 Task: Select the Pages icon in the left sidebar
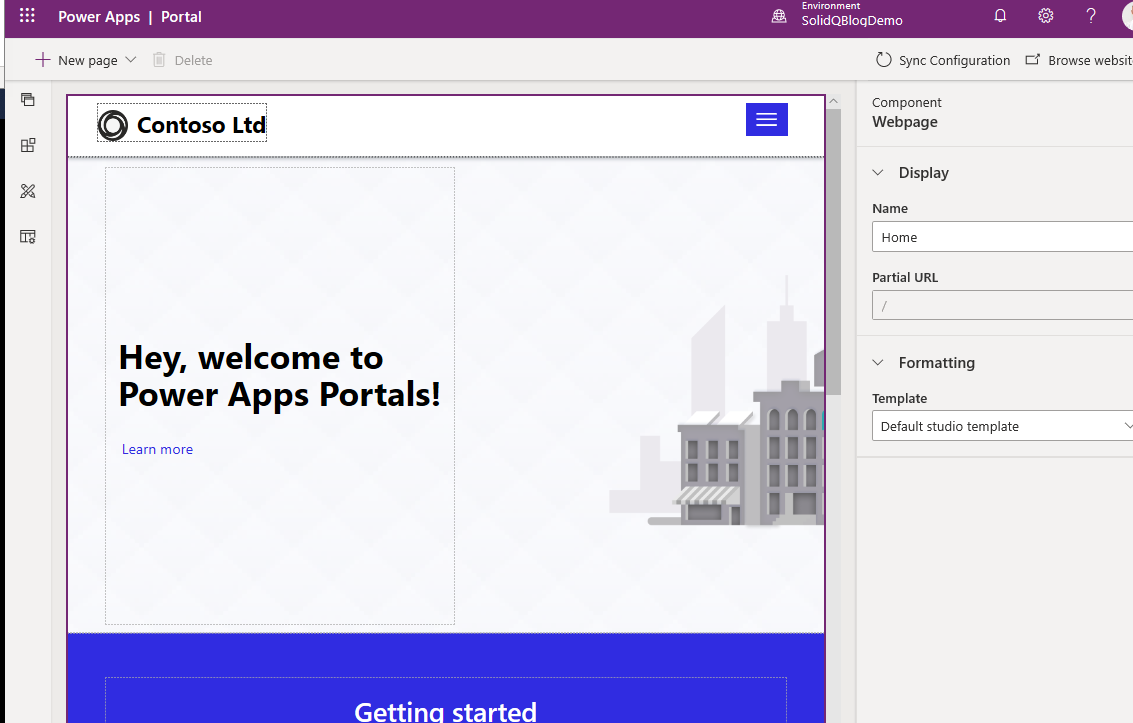point(27,100)
